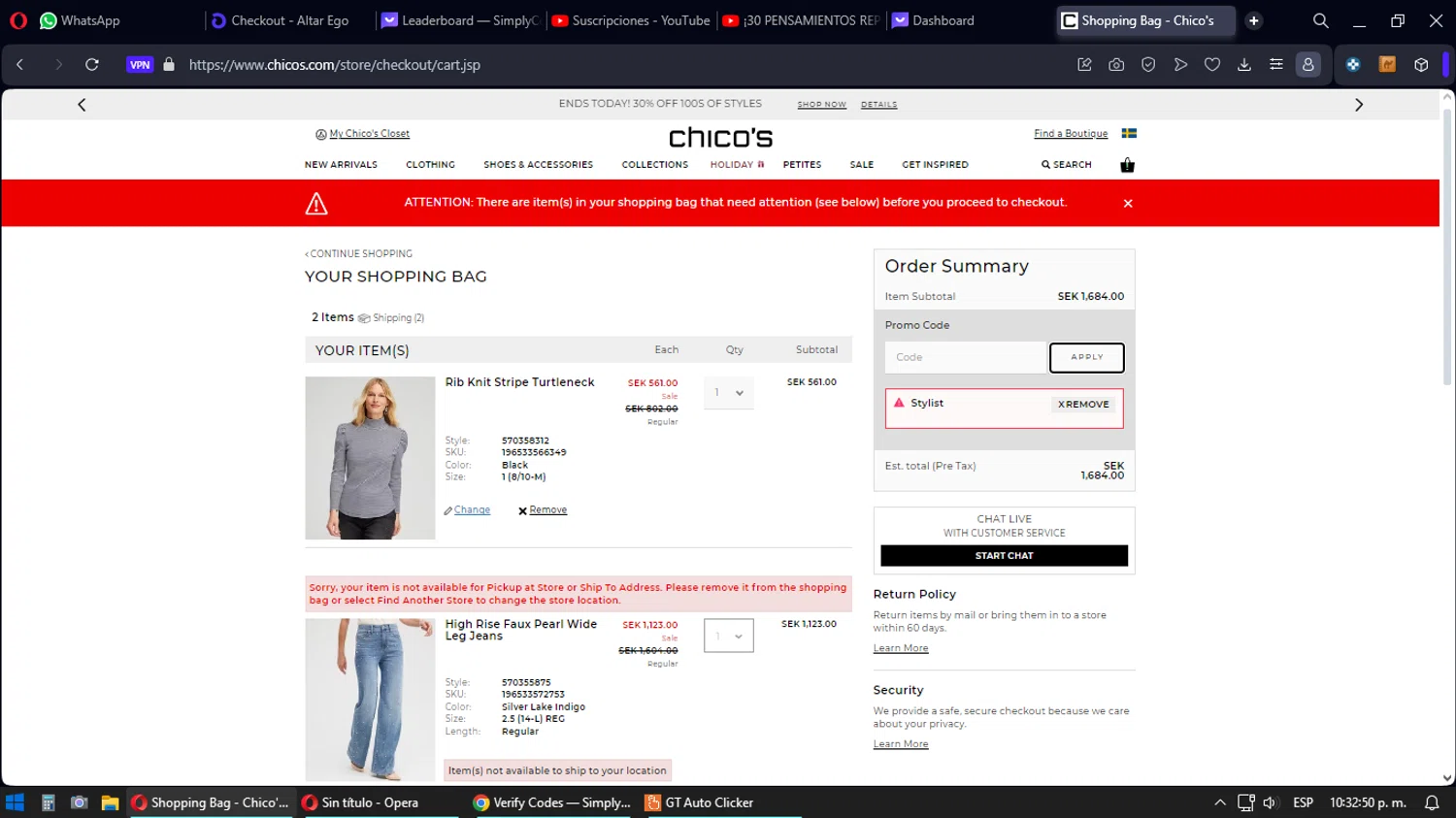Switch to Checkout - Altar Ego tab
The image size is (1456, 818).
pyautogui.click(x=280, y=20)
